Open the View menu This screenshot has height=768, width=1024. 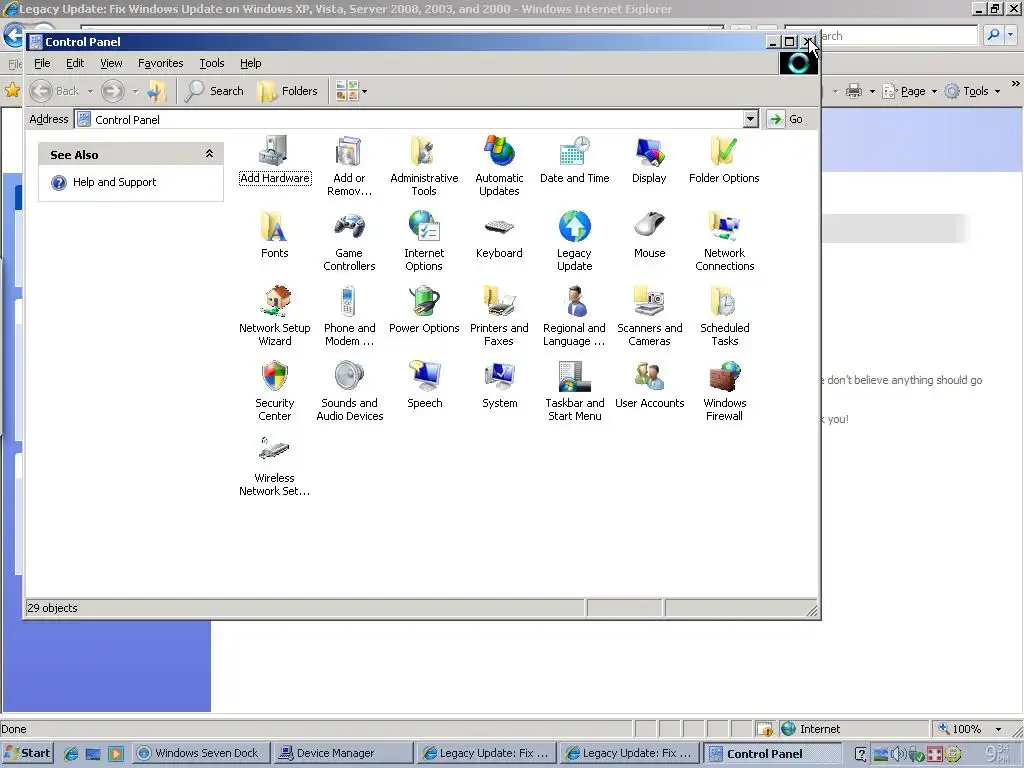[x=111, y=63]
